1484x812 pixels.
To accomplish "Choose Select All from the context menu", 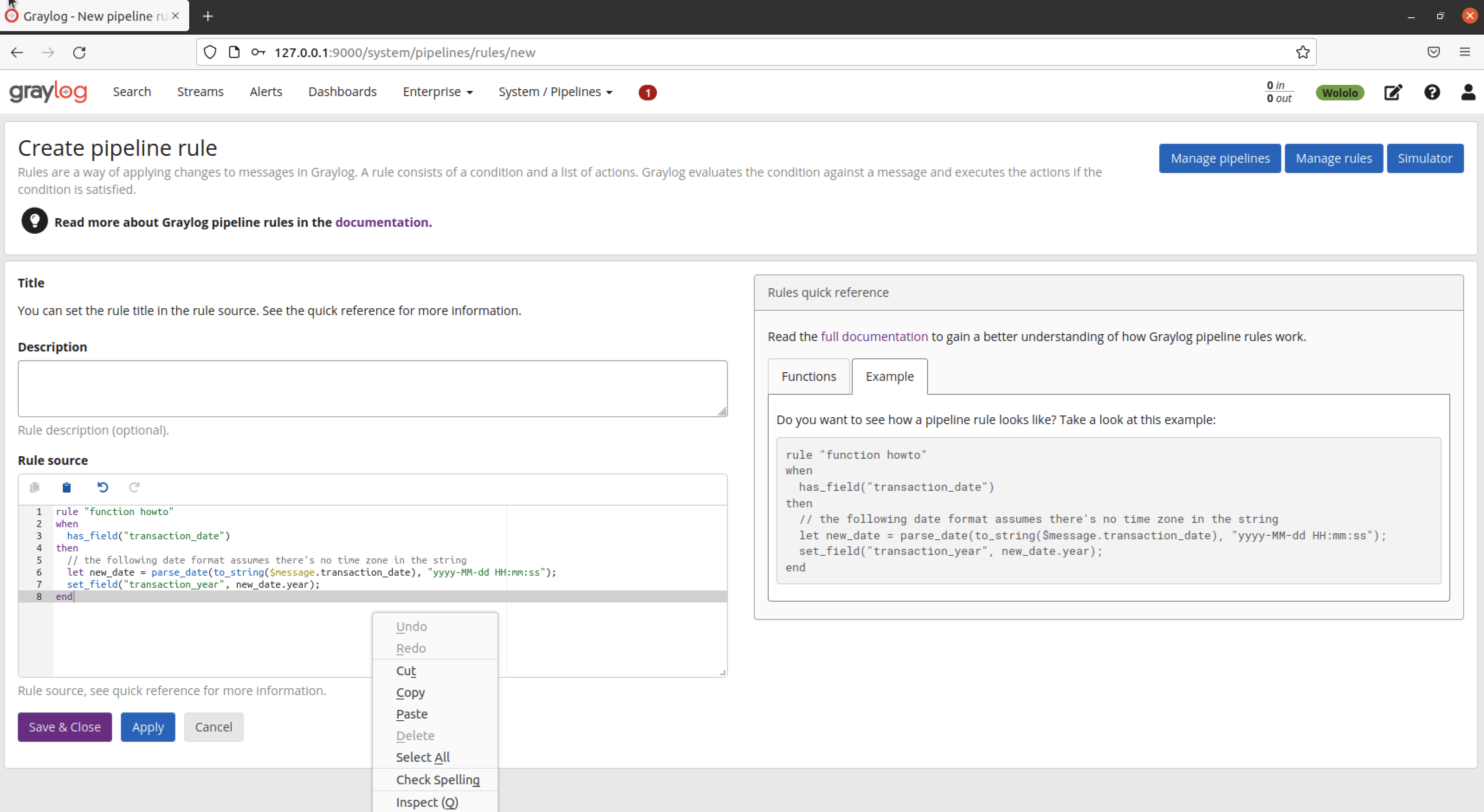I will tap(422, 757).
